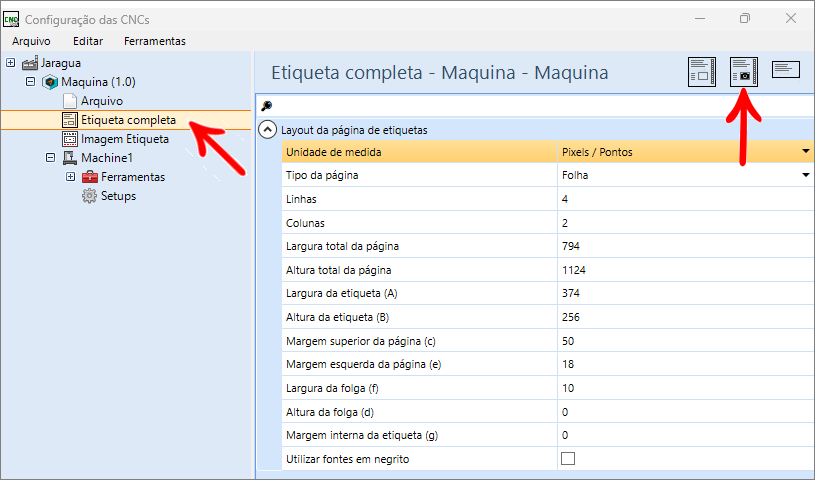815x480 pixels.
Task: Select the Jaragua factory icon
Action: click(30, 63)
